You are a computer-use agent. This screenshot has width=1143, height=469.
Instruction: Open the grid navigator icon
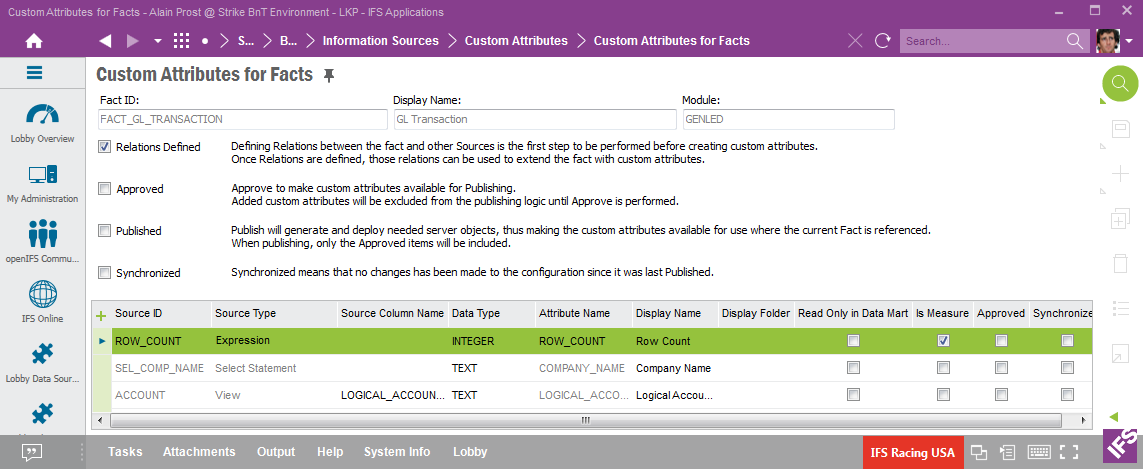click(x=182, y=41)
